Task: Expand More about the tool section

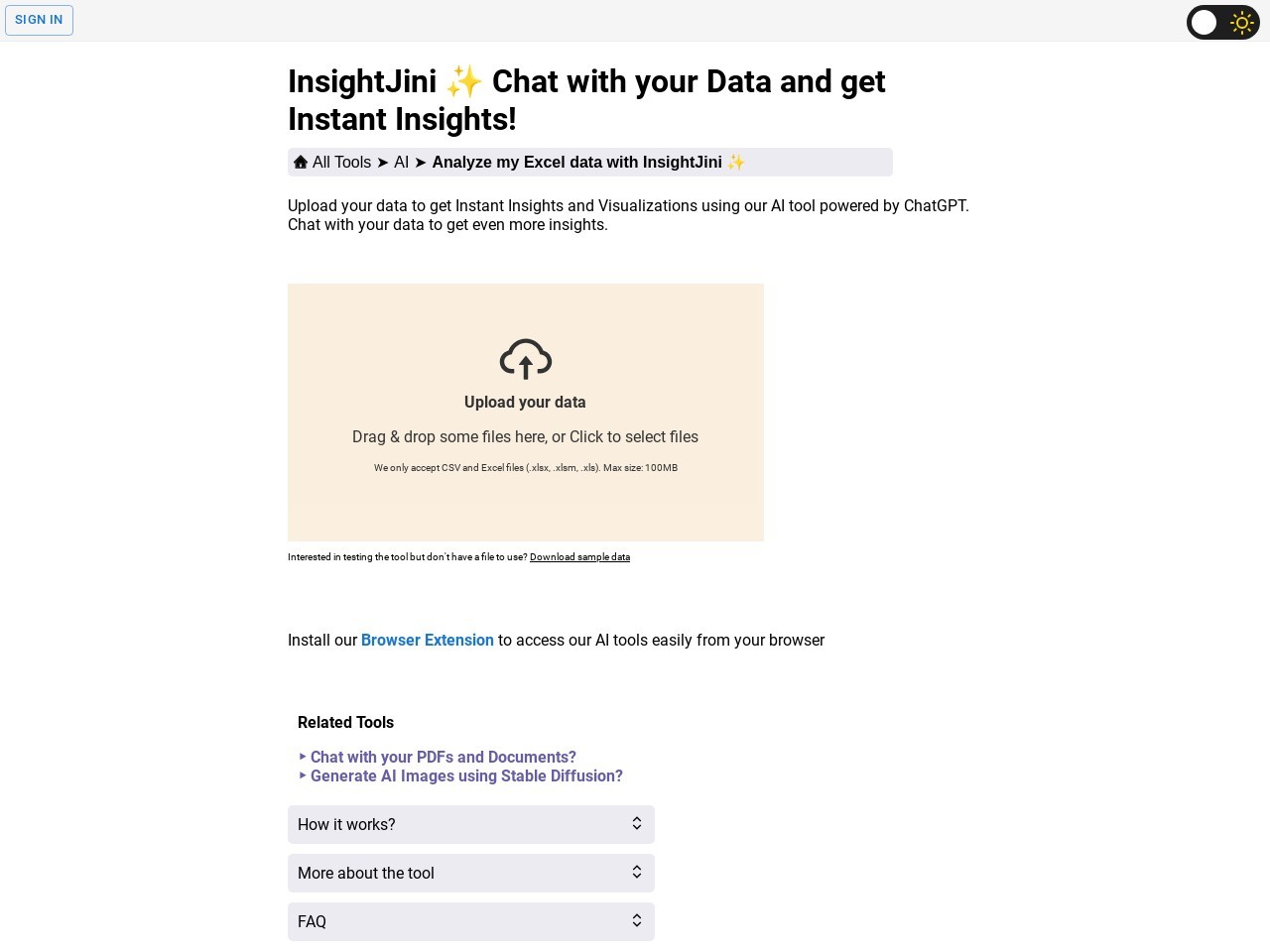Action: 471,873
